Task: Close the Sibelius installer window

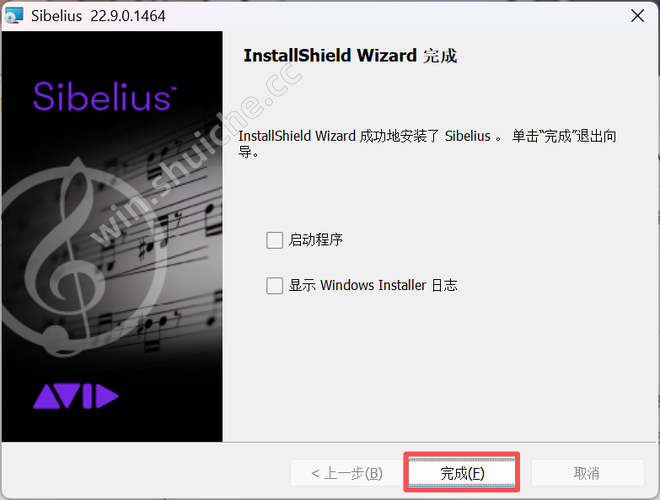Action: click(637, 16)
